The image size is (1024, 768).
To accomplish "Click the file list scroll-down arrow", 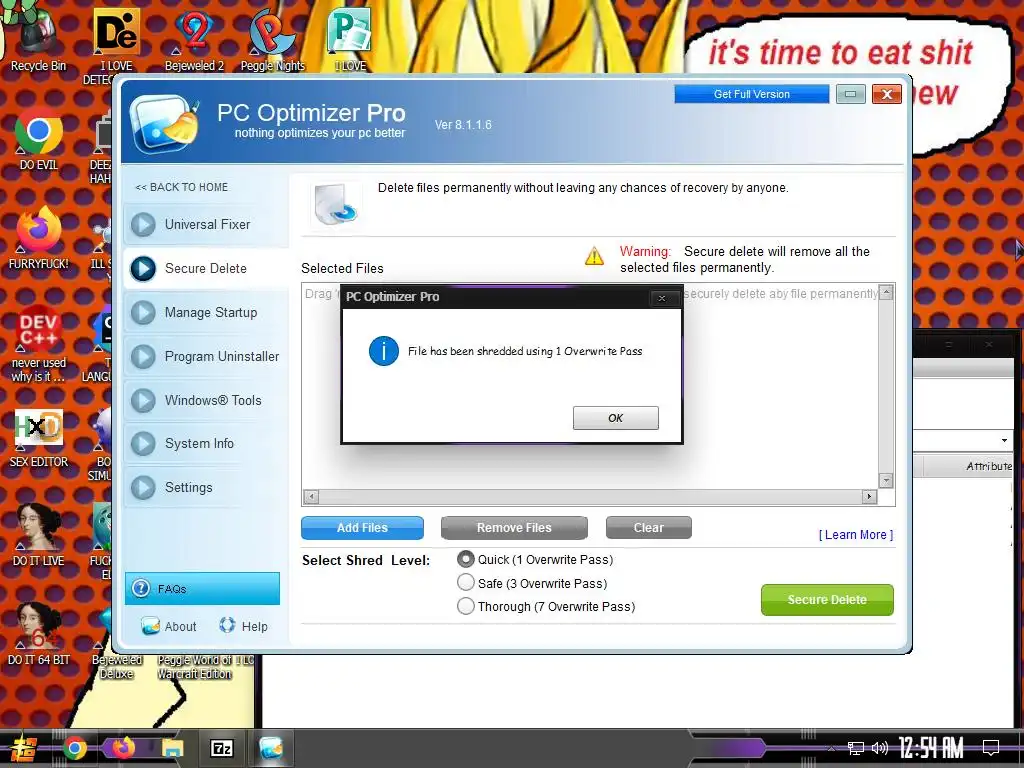I will pyautogui.click(x=886, y=481).
